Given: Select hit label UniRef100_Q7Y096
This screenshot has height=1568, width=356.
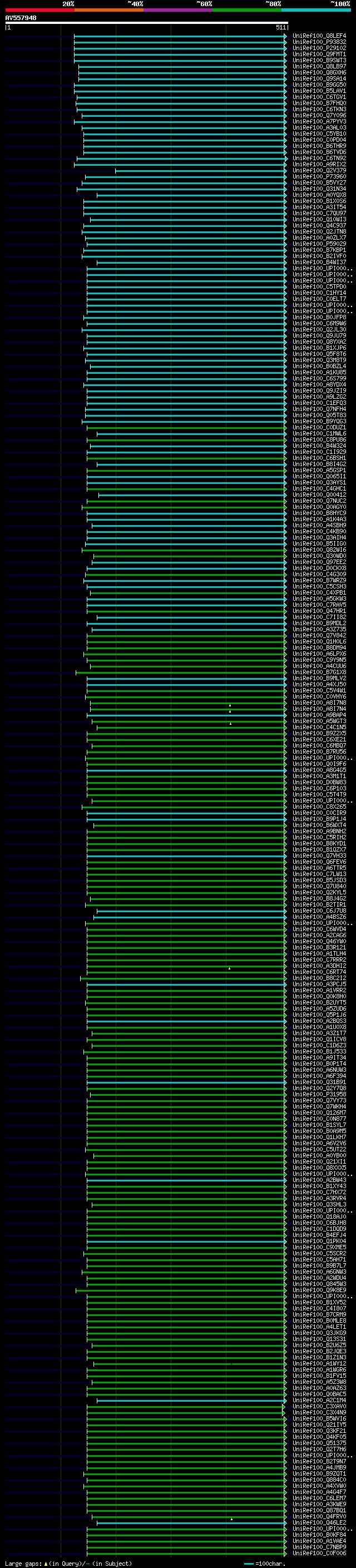Looking at the screenshot, I should [x=319, y=115].
